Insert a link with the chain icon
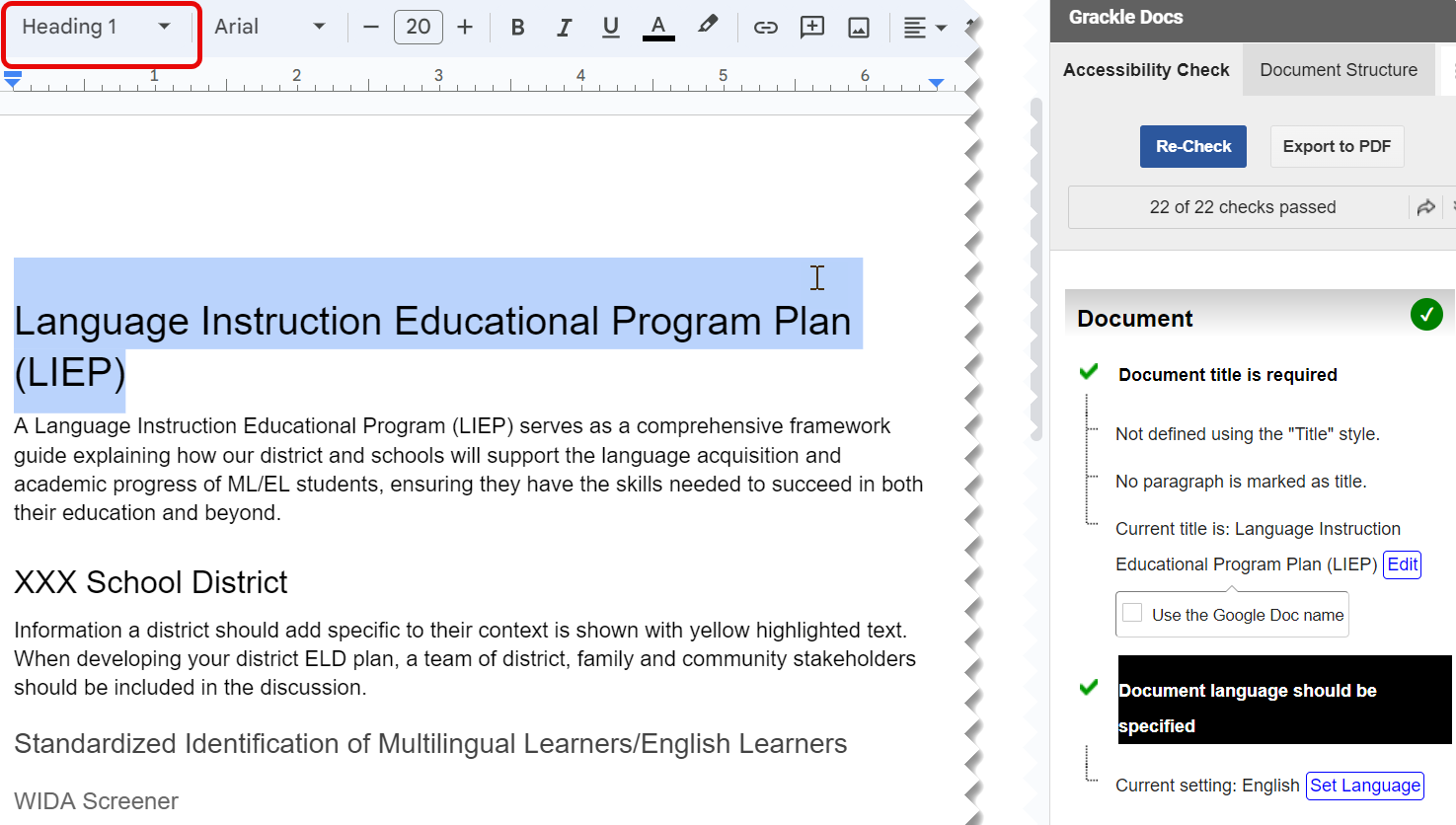Image resolution: width=1456 pixels, height=825 pixels. (766, 28)
